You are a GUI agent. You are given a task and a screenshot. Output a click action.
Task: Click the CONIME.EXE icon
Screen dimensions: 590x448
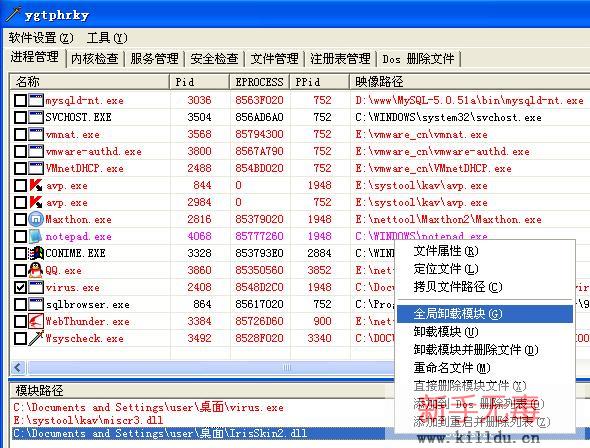pos(36,253)
